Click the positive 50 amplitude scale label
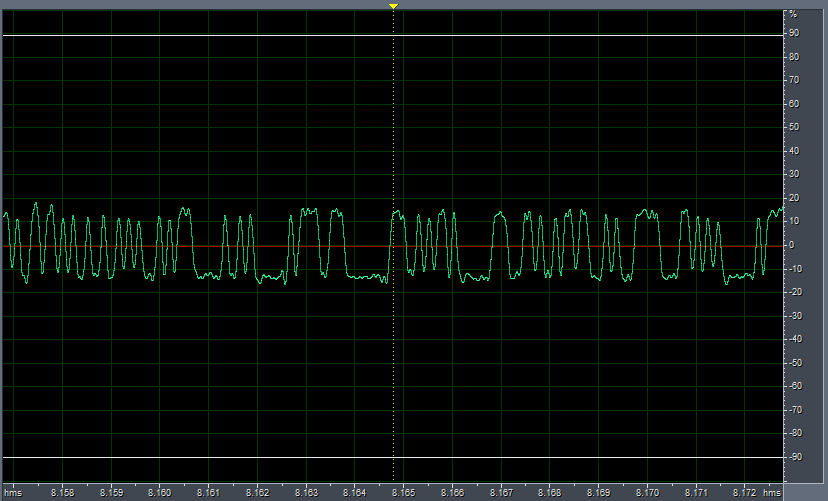828x501 pixels. [794, 127]
